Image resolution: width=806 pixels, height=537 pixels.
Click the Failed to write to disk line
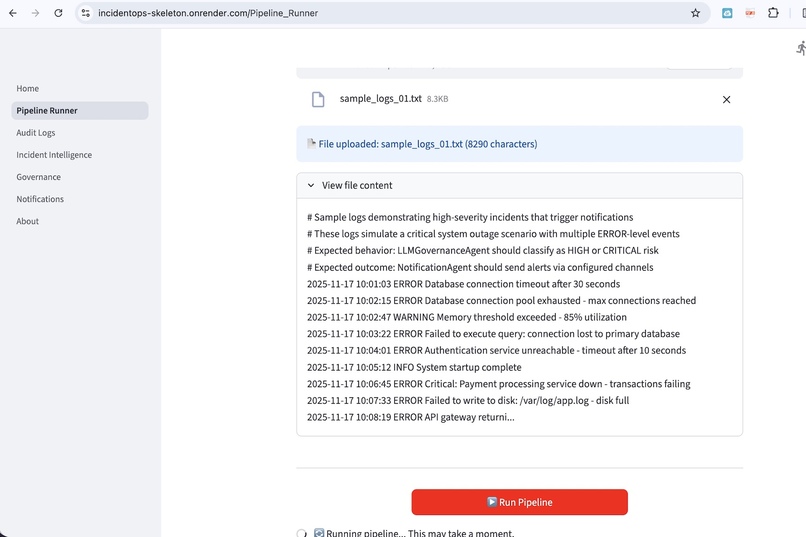(468, 400)
